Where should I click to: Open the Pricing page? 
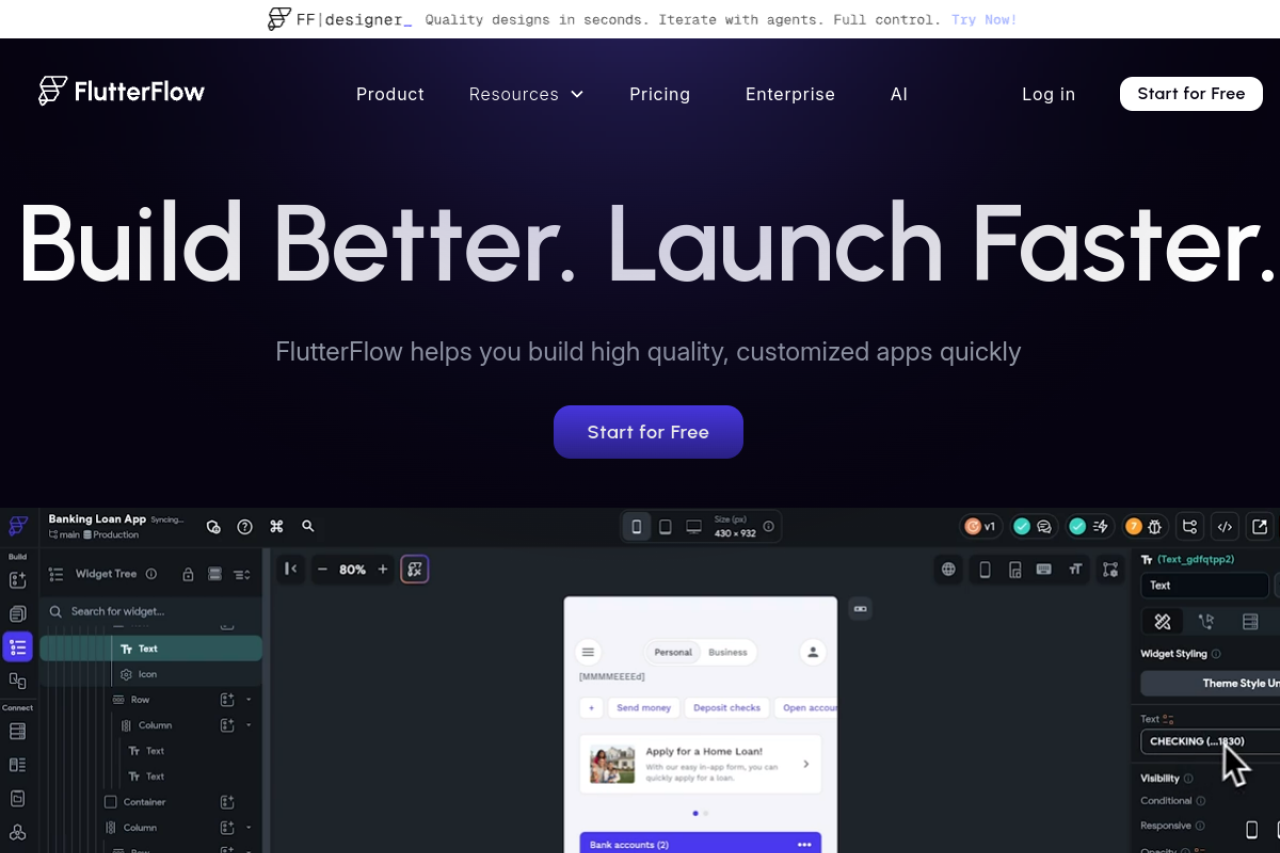660,94
